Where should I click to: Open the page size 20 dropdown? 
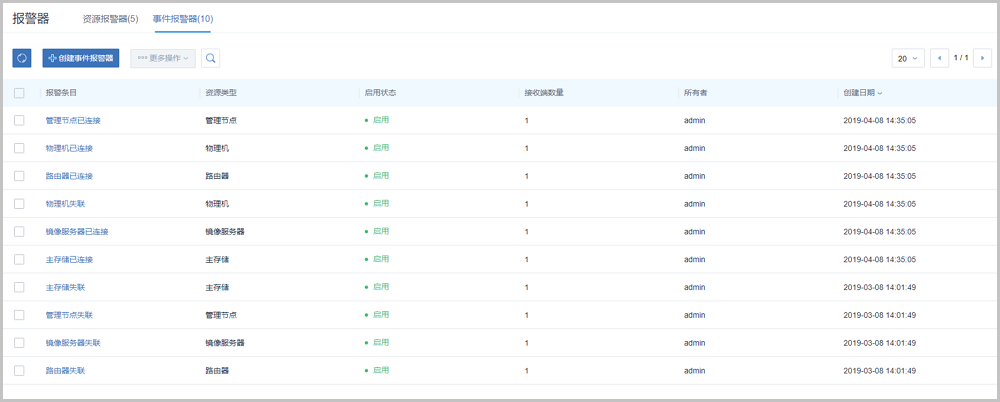[908, 58]
